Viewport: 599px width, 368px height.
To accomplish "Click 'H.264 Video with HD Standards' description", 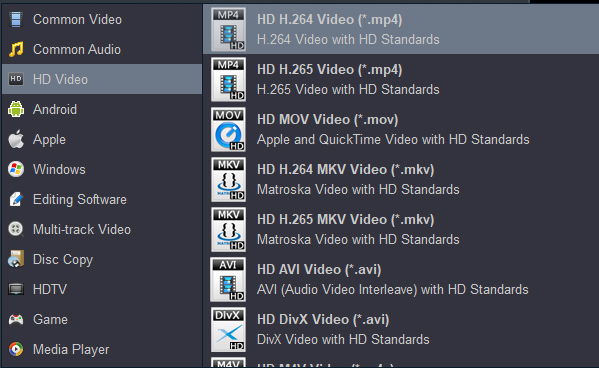I will point(348,40).
